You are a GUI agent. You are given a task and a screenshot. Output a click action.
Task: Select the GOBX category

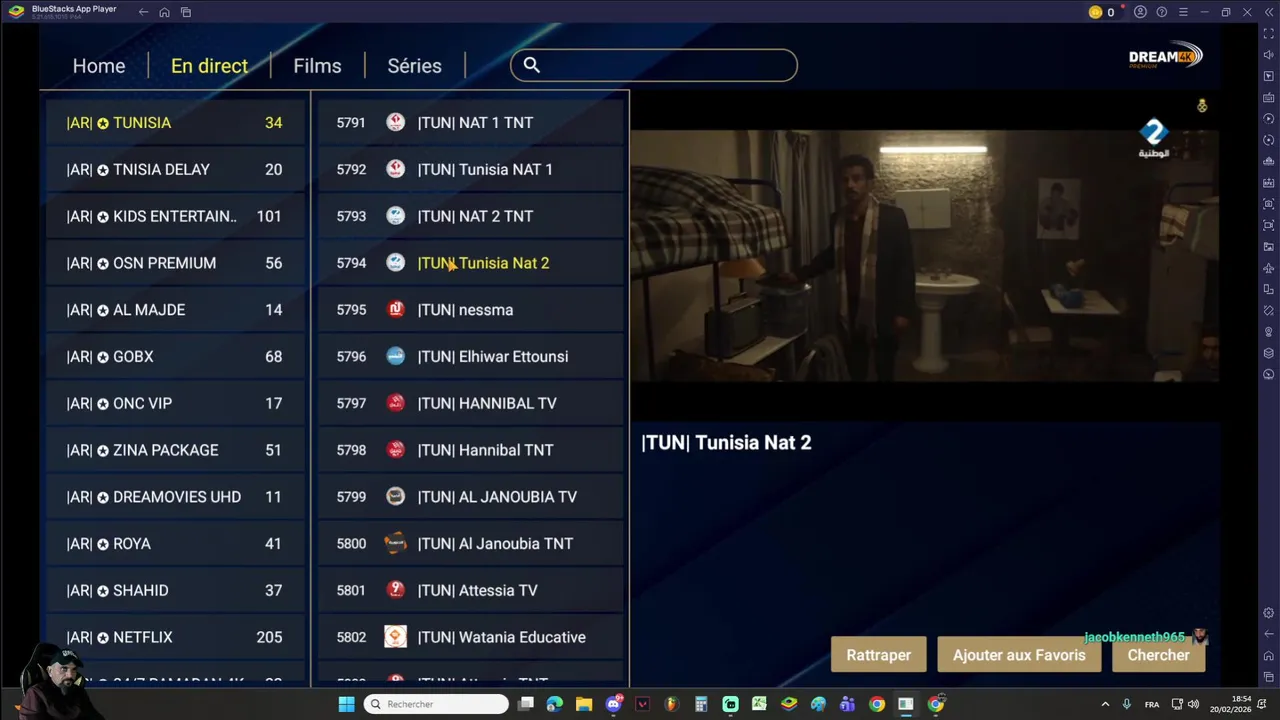175,356
